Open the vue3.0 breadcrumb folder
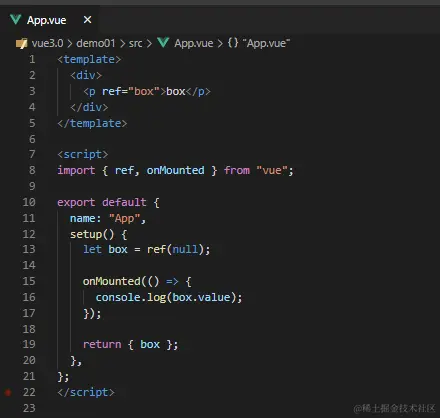Image resolution: width=440 pixels, height=418 pixels. (47, 43)
